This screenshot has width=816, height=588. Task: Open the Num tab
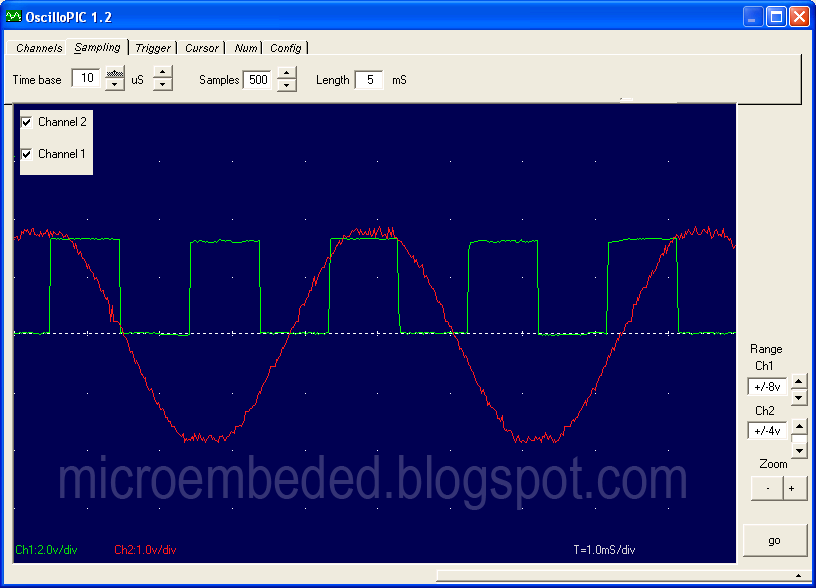(245, 47)
